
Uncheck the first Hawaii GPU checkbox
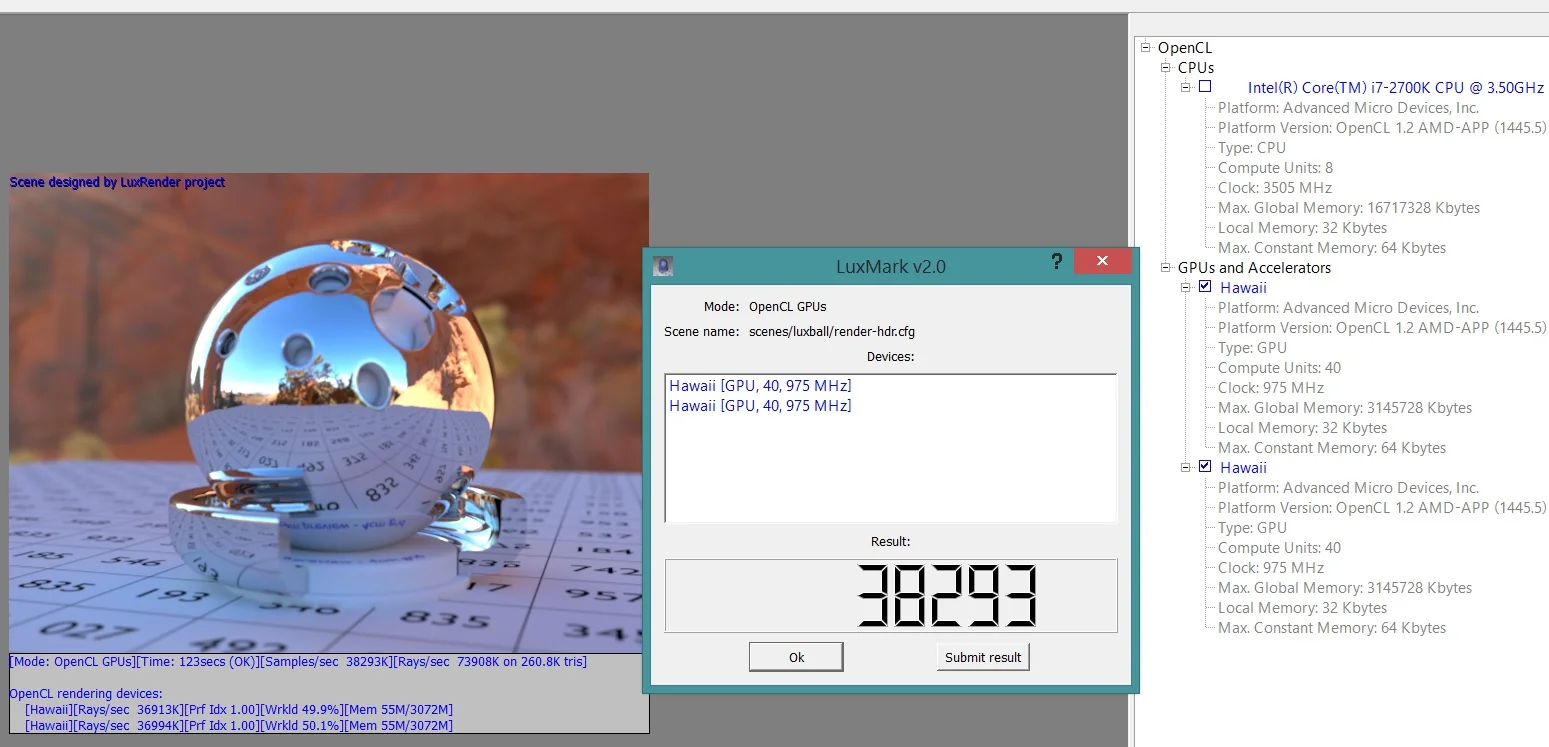point(1205,287)
